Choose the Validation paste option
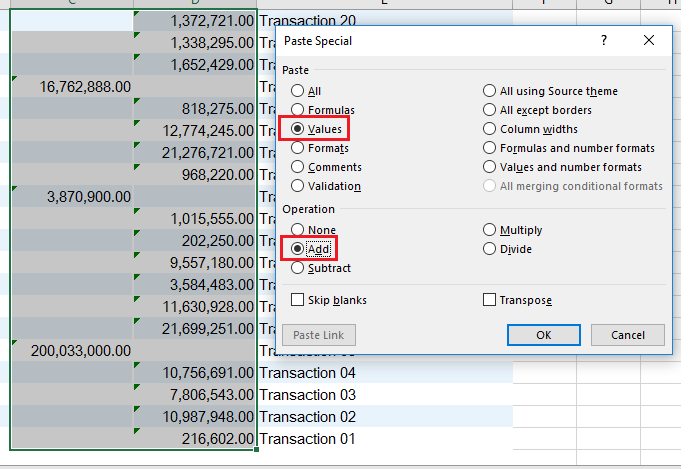Screen dimensions: 700x469 click(x=297, y=187)
